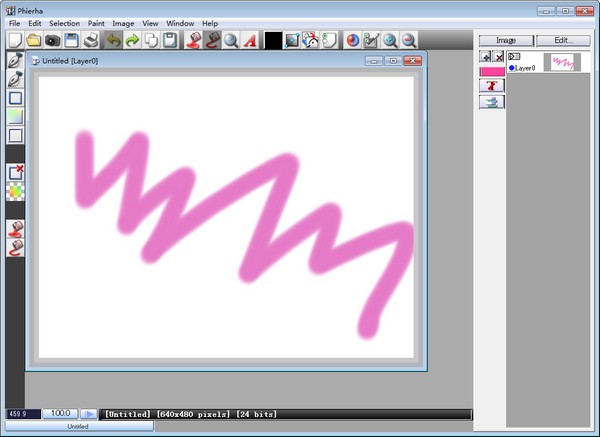Open the Selection menu

click(64, 23)
